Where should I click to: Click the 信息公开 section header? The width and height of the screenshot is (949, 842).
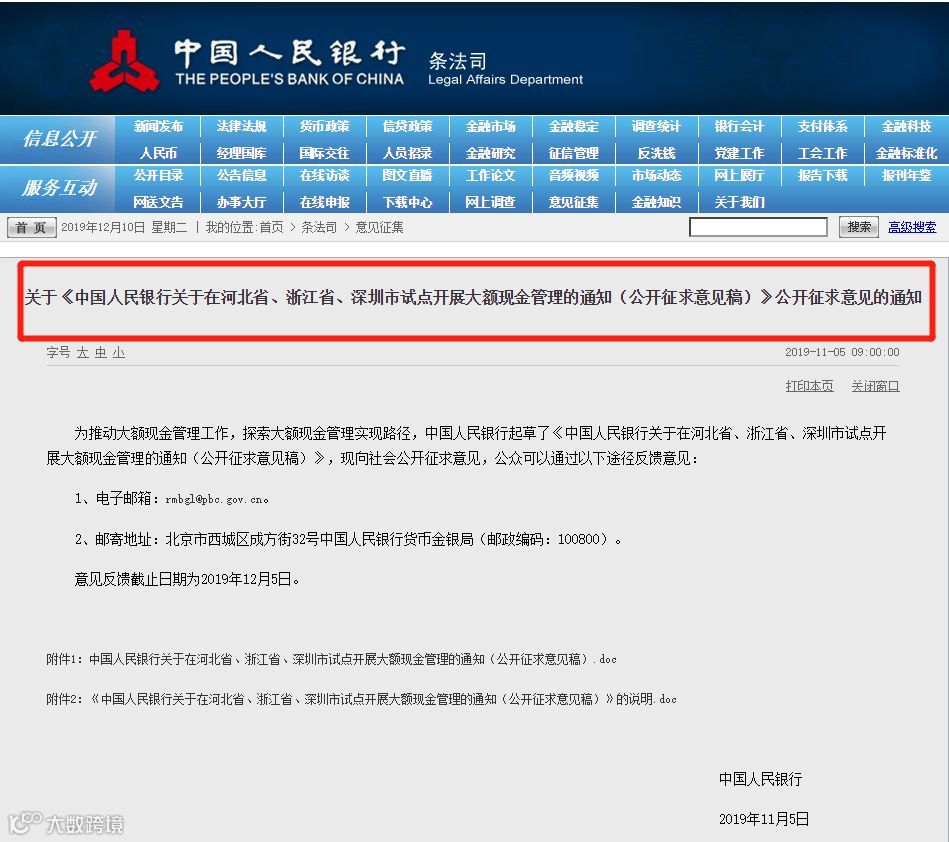[59, 139]
